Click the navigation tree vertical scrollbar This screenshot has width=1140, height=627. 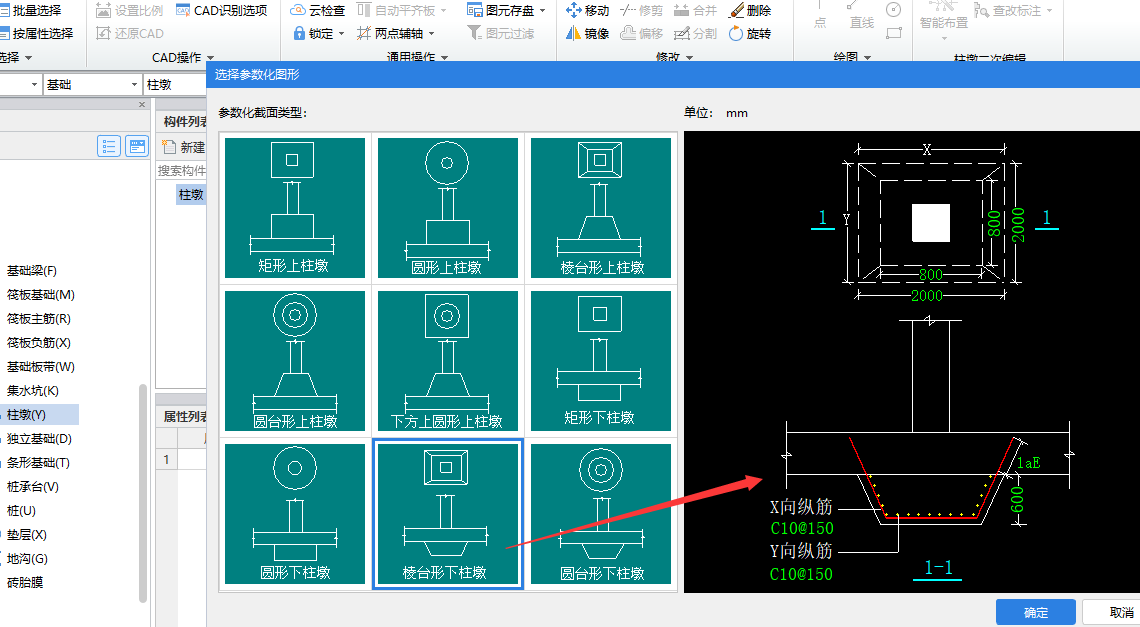pyautogui.click(x=143, y=493)
